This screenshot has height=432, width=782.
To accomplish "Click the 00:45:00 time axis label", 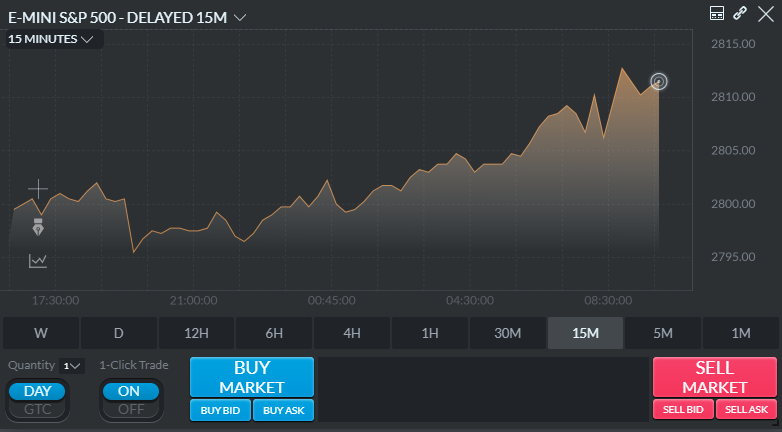I will (x=332, y=300).
